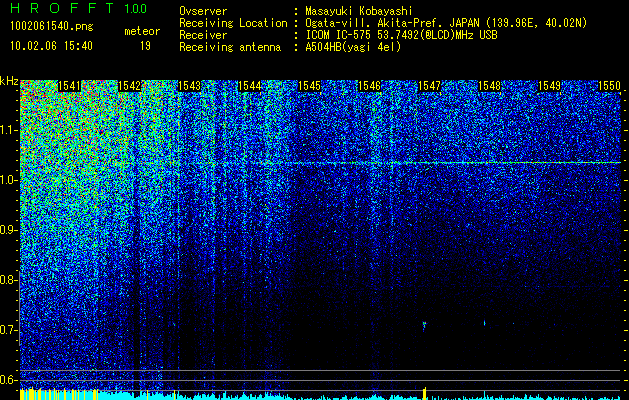Screen dimensions: 629x400
Task: Click the Receiving antenna label
Action: 230,47
